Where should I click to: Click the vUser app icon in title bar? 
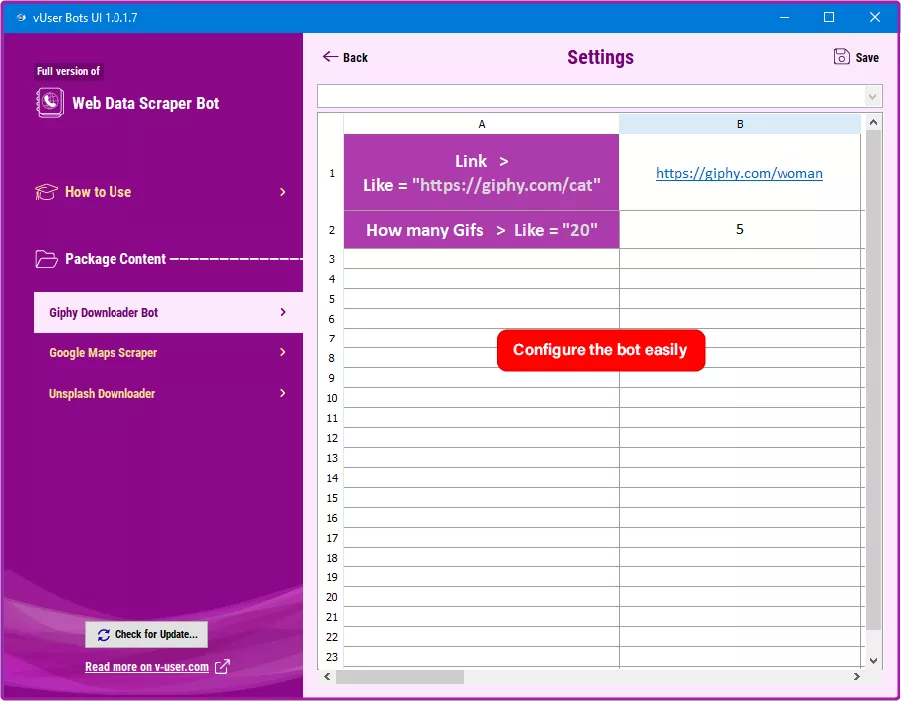point(21,17)
